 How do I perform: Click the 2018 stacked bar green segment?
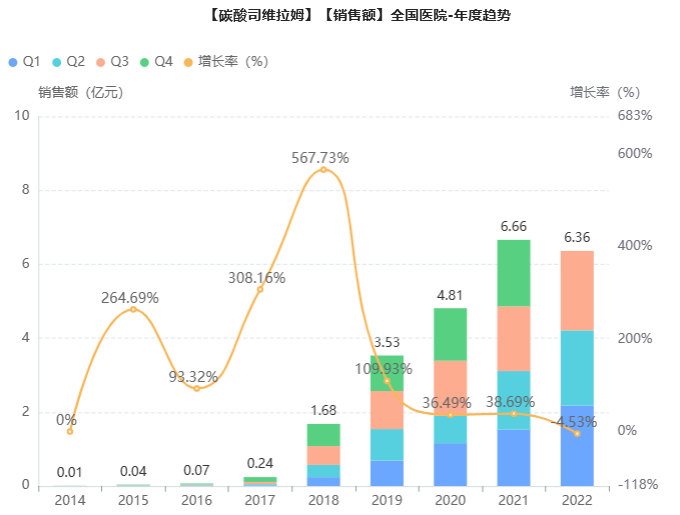[x=324, y=435]
